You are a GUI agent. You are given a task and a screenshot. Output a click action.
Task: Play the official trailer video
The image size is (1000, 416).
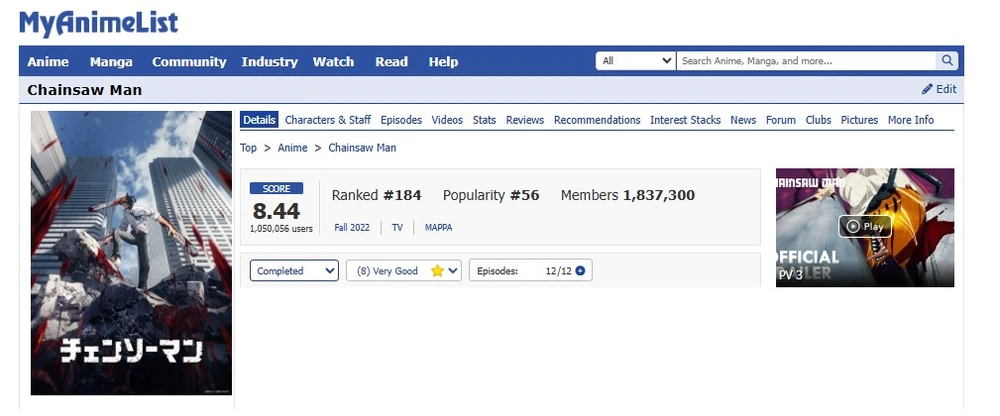coord(865,226)
